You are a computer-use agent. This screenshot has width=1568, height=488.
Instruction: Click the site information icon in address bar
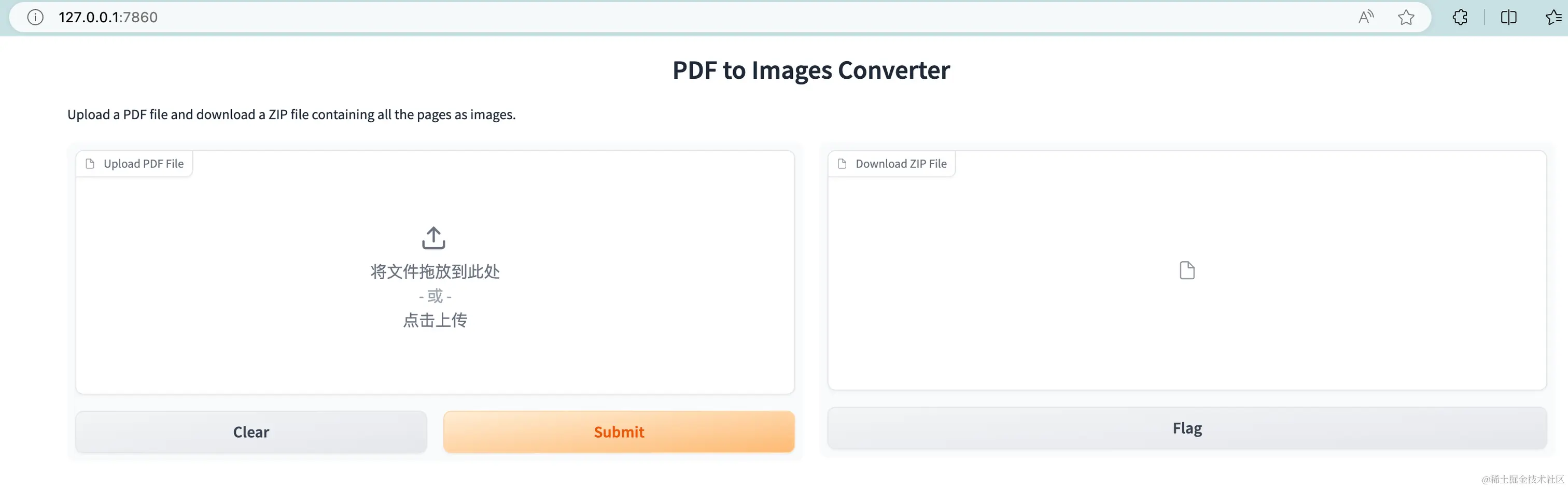tap(35, 17)
